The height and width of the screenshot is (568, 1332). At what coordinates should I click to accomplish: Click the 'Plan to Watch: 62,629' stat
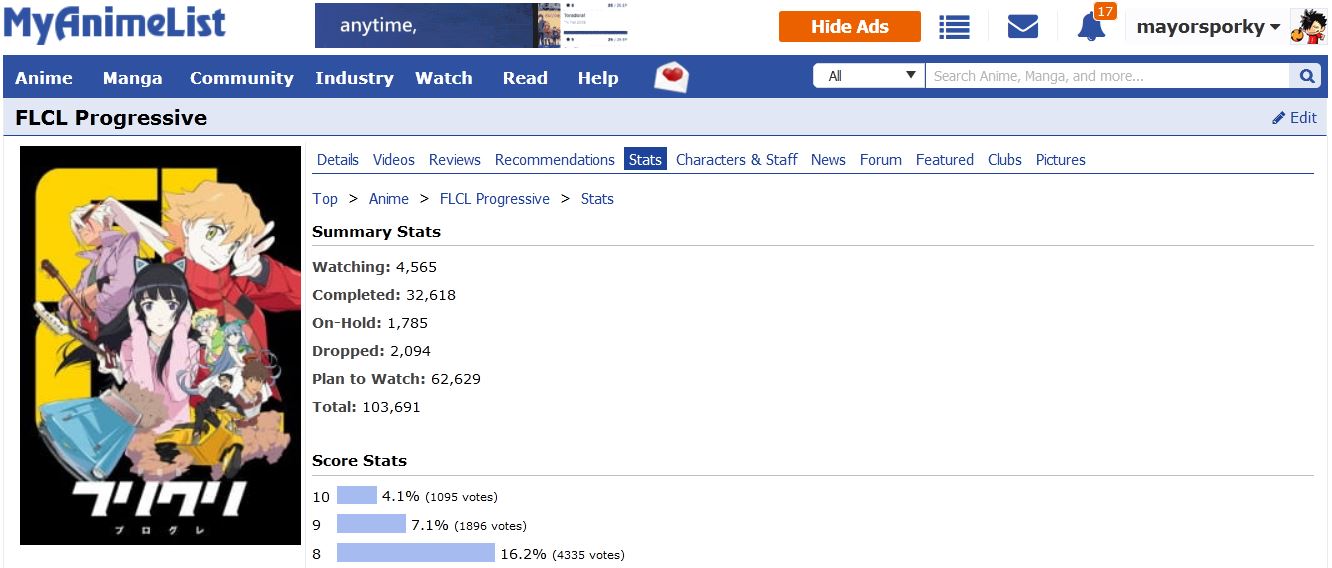point(396,379)
